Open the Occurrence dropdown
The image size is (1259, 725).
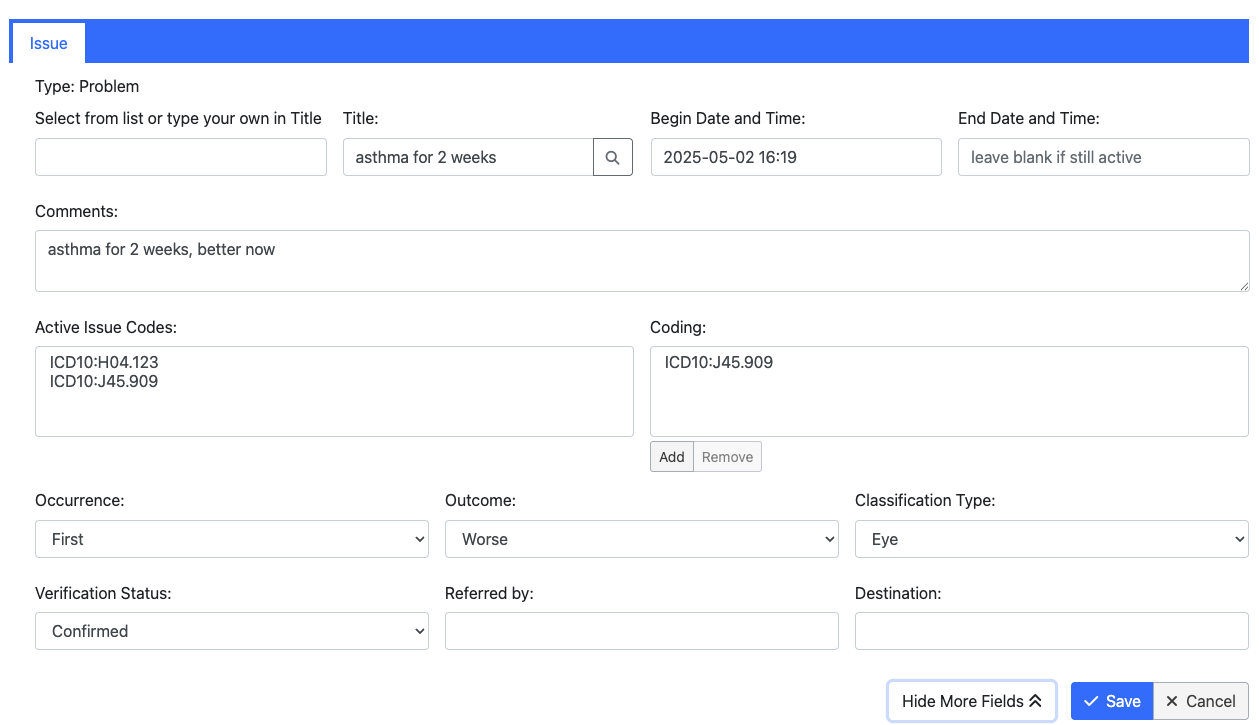pos(232,539)
